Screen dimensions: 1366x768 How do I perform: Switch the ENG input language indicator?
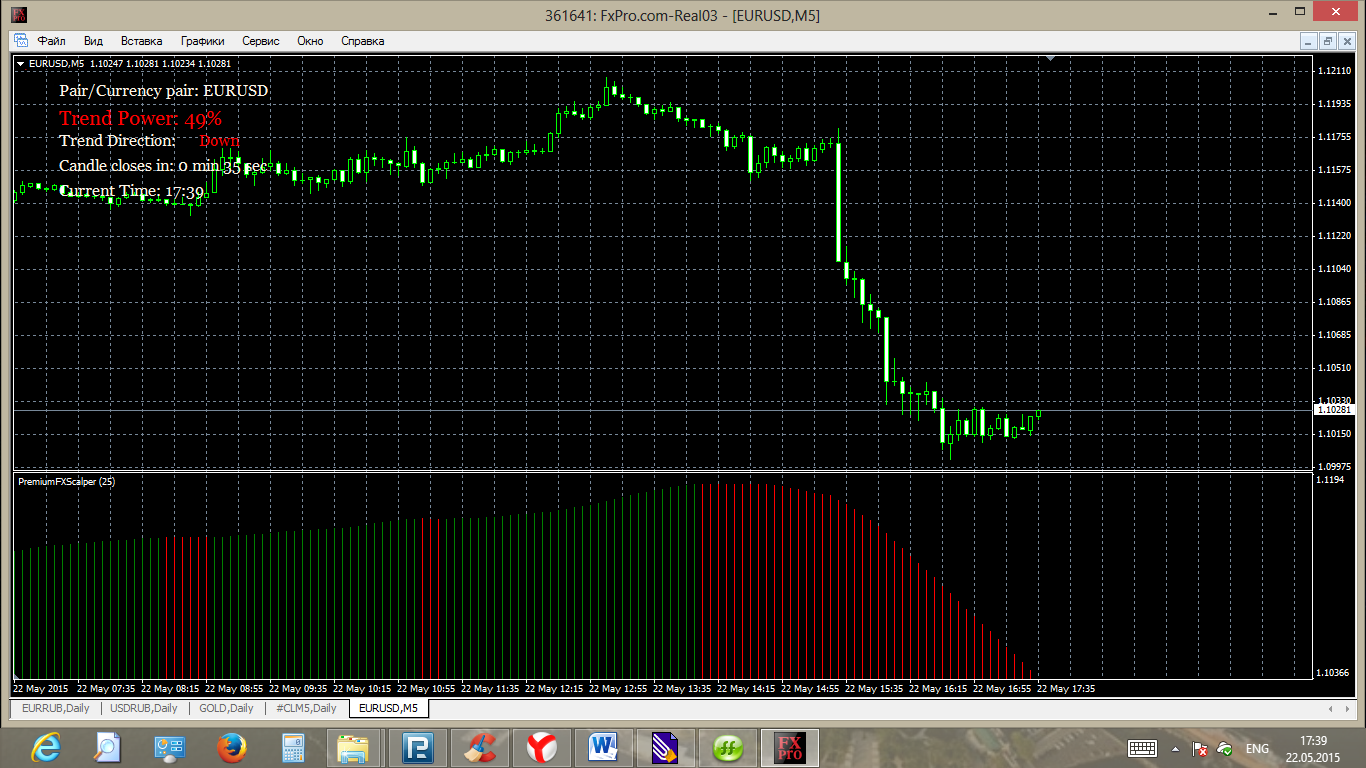click(x=1257, y=748)
